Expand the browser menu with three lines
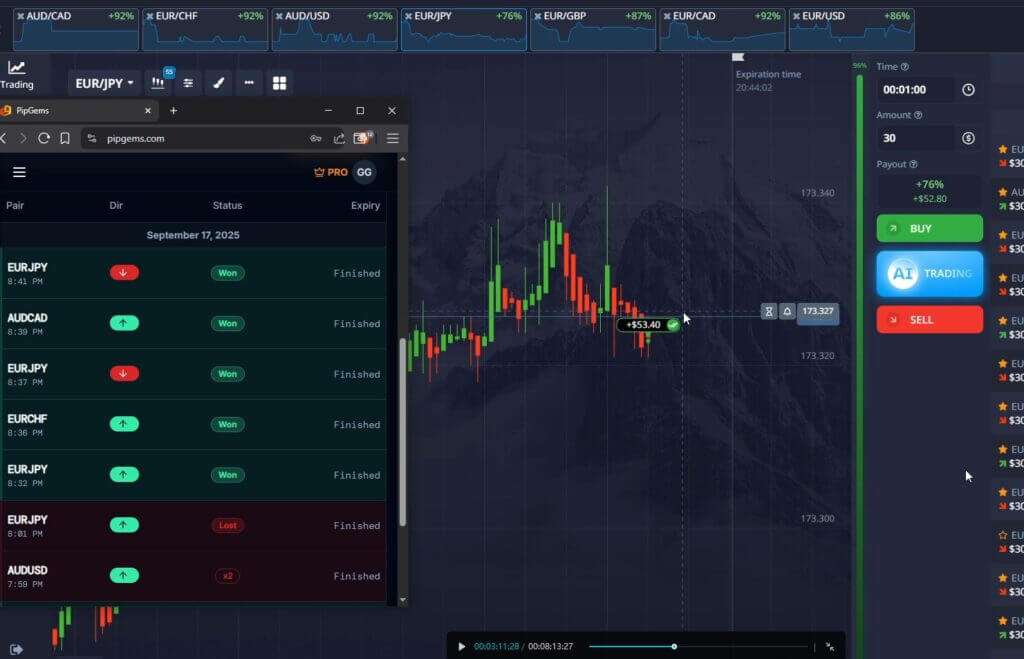Image resolution: width=1024 pixels, height=659 pixels. [x=392, y=138]
